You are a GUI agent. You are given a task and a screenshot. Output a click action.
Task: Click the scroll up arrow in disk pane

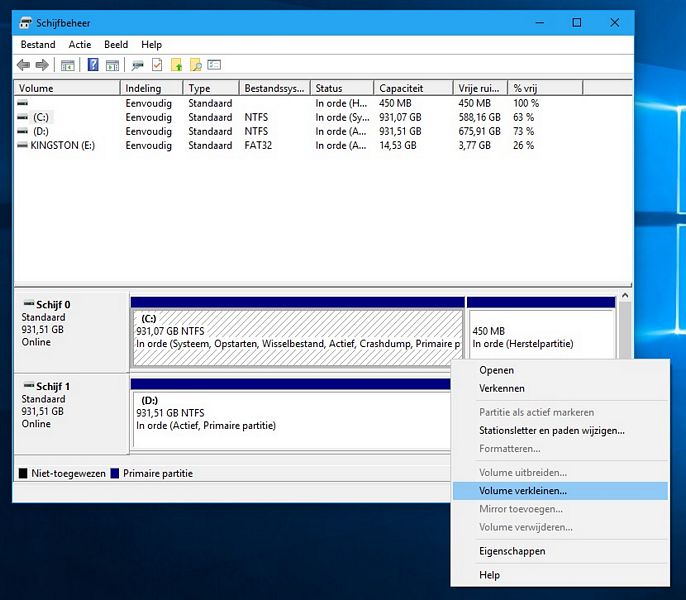click(x=625, y=296)
